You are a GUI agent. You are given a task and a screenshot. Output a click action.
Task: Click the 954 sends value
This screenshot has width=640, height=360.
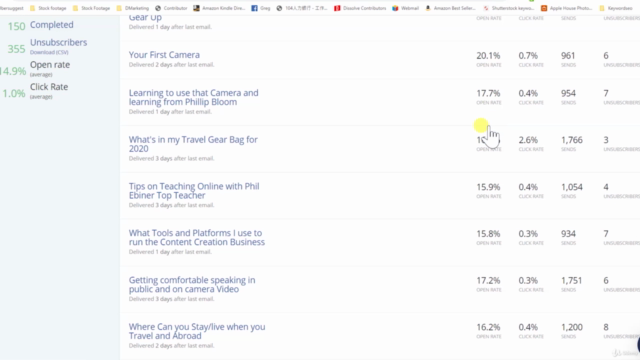[568, 93]
